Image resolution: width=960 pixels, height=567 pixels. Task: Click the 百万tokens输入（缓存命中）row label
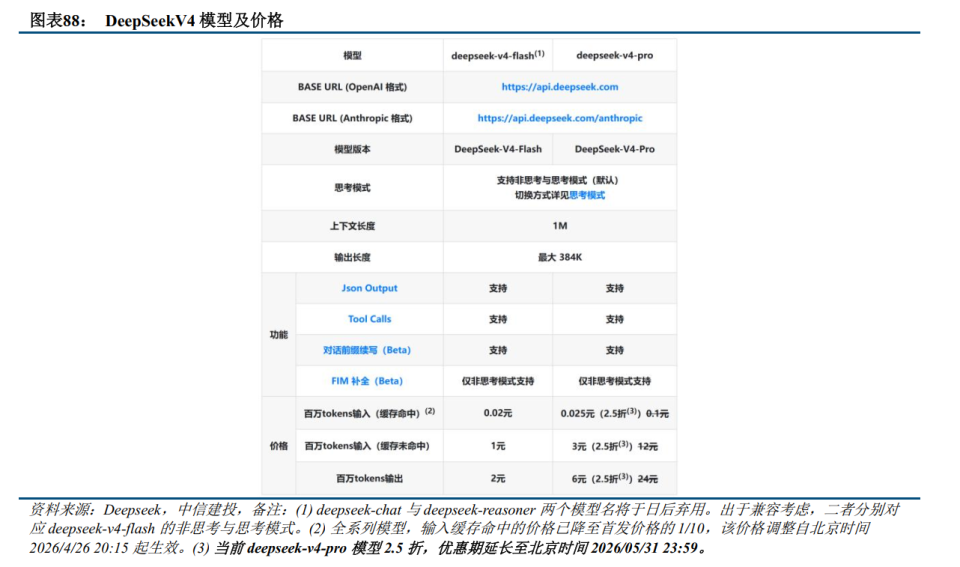(x=369, y=413)
